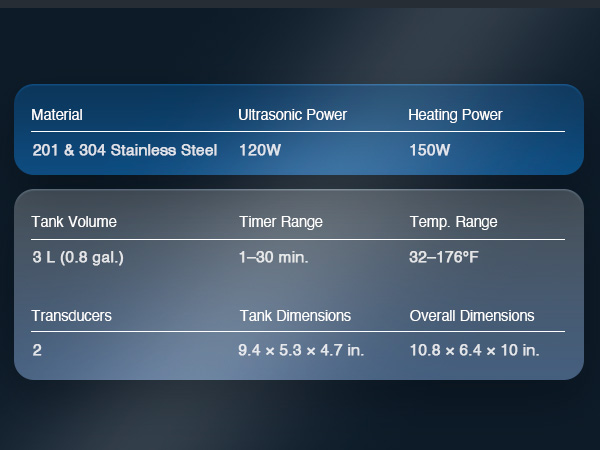Click the Tank Volume label
The width and height of the screenshot is (600, 450).
coord(74,221)
